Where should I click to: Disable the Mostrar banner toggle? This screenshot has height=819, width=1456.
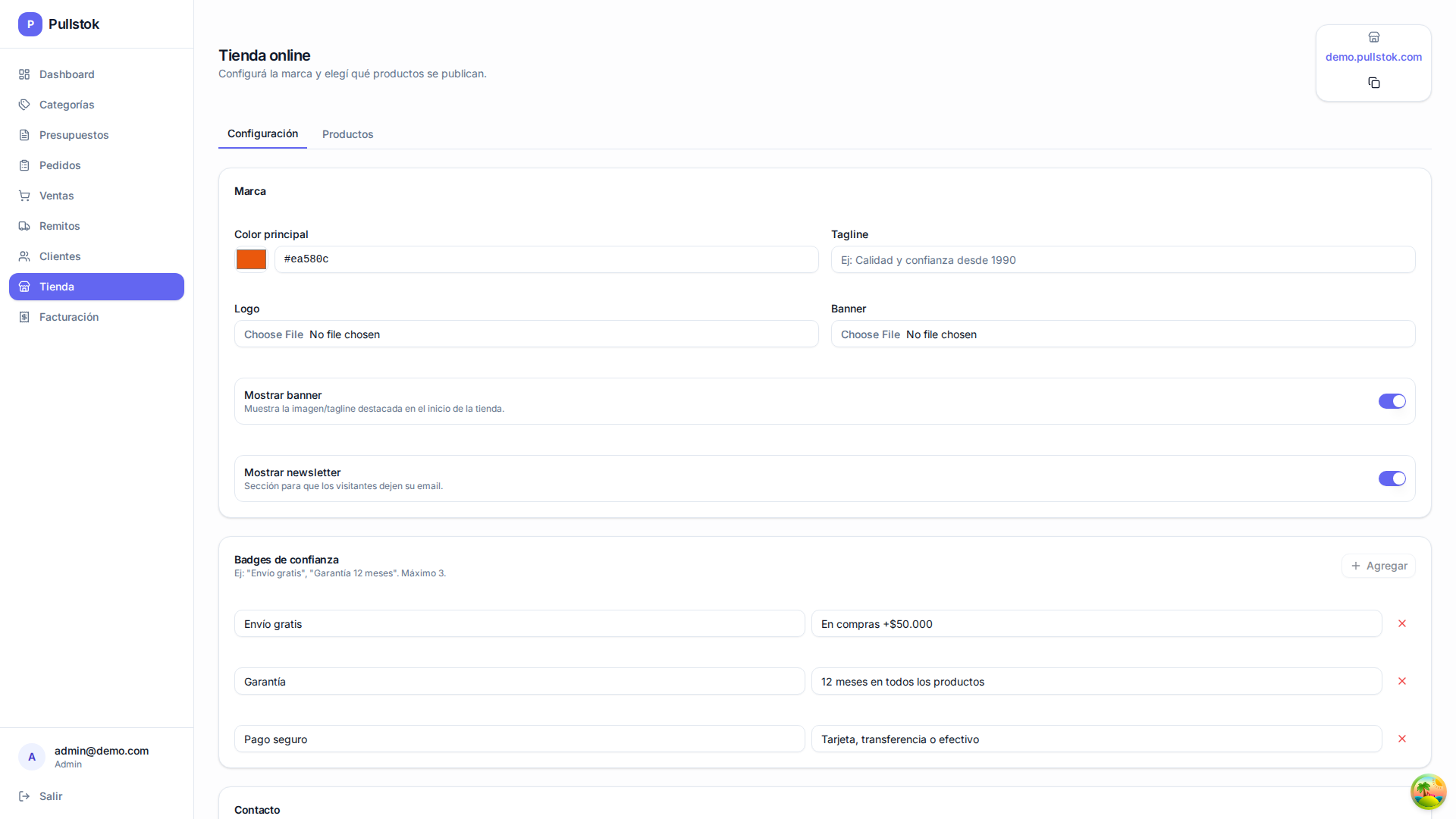coord(1392,401)
